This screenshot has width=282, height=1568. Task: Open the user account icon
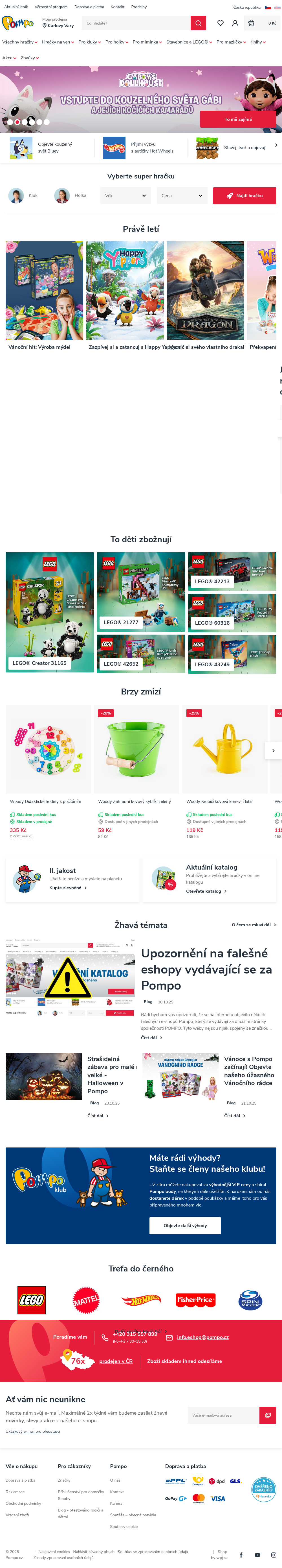[235, 23]
